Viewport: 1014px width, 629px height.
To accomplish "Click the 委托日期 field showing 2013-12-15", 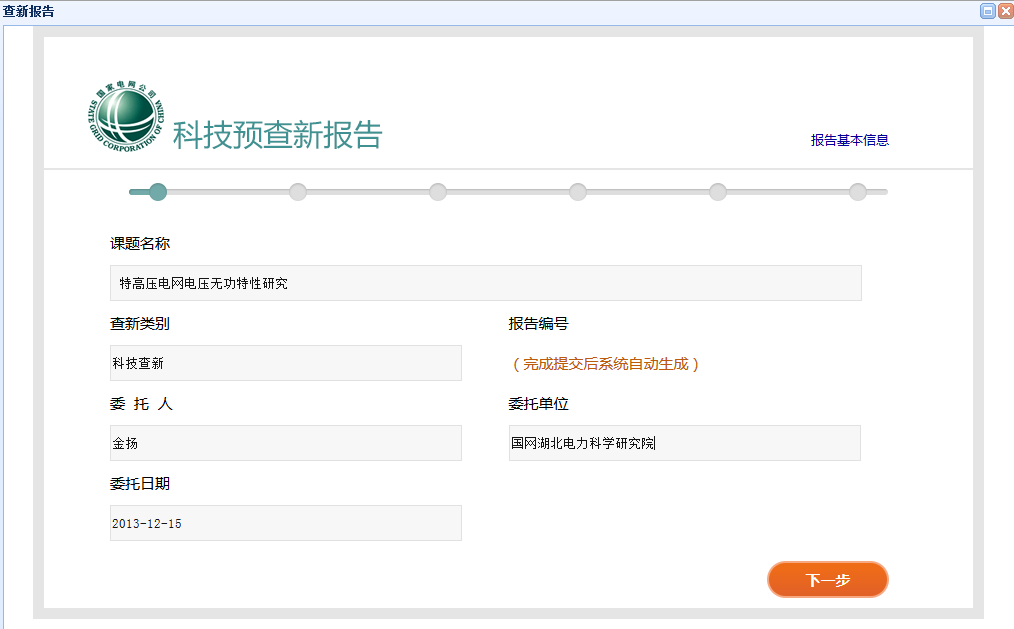I will (285, 523).
